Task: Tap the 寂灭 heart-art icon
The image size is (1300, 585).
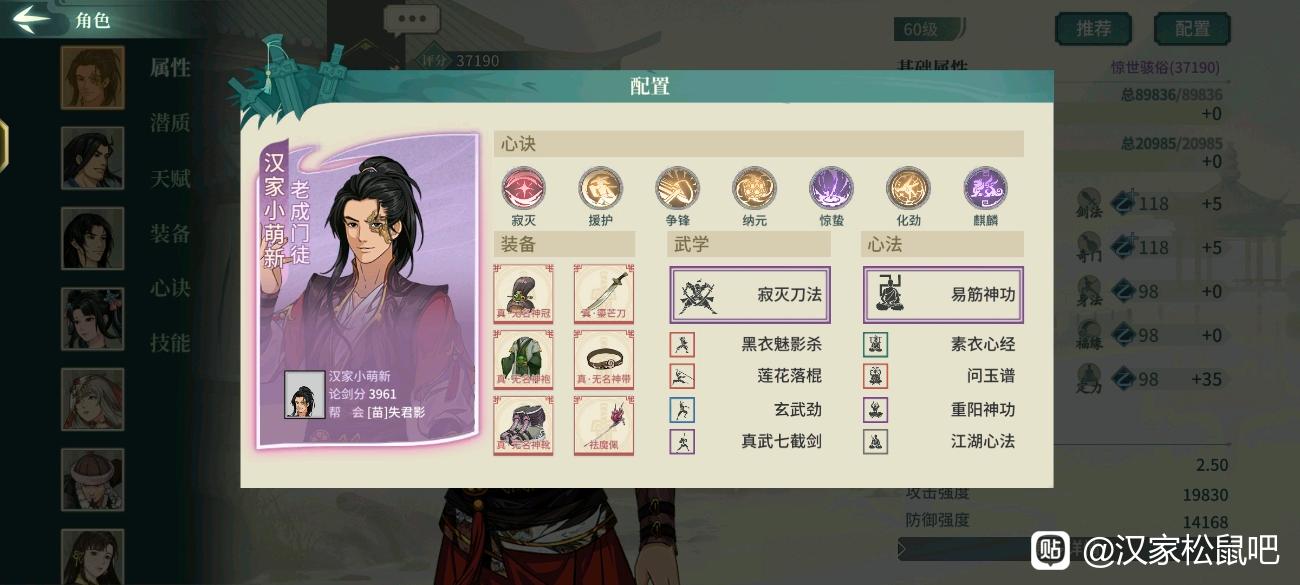Action: coord(523,188)
